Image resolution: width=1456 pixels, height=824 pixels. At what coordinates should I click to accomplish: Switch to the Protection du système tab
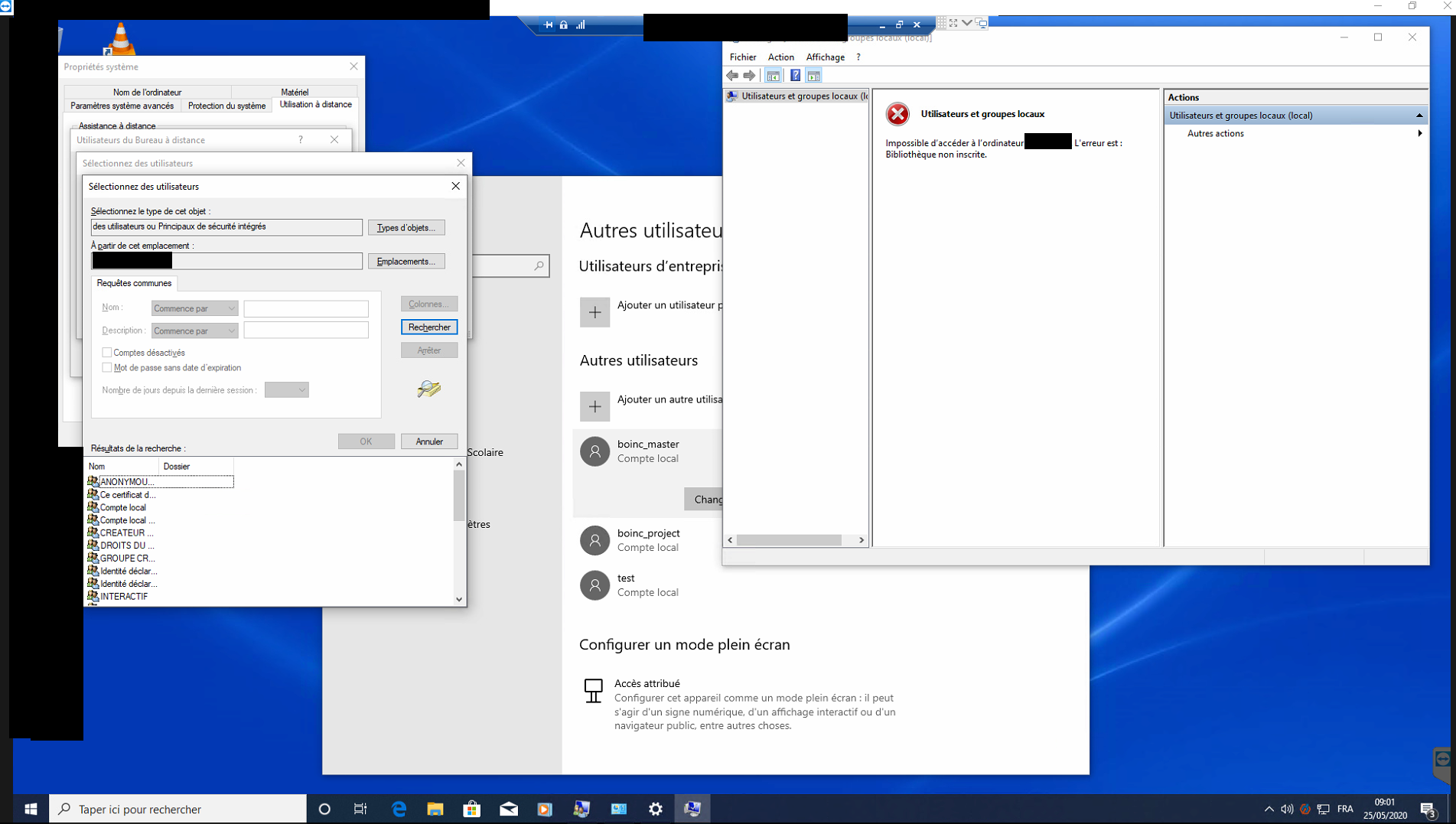(226, 106)
